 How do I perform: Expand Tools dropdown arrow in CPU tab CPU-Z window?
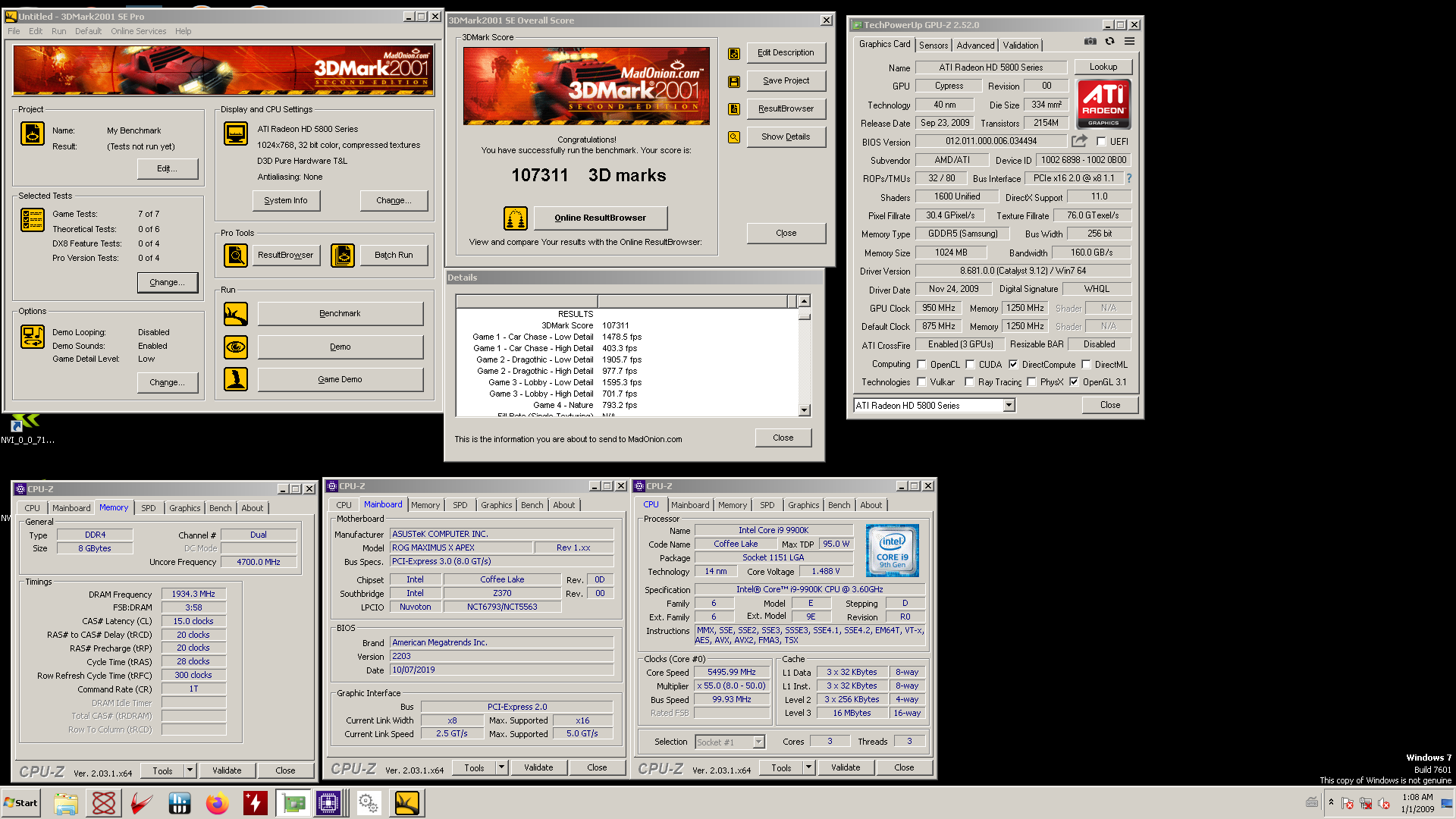(x=808, y=767)
